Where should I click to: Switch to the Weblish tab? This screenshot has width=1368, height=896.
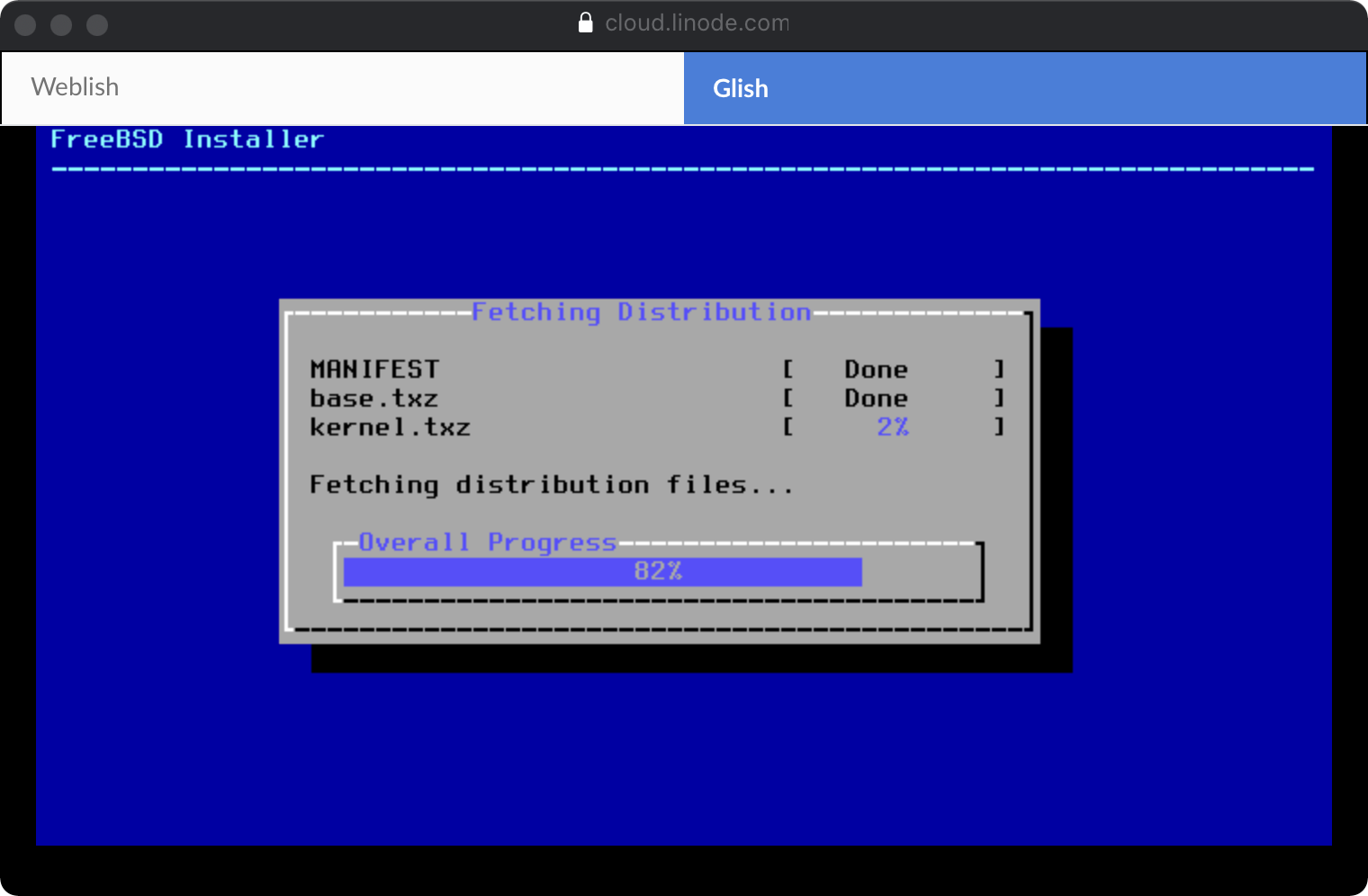(x=342, y=87)
